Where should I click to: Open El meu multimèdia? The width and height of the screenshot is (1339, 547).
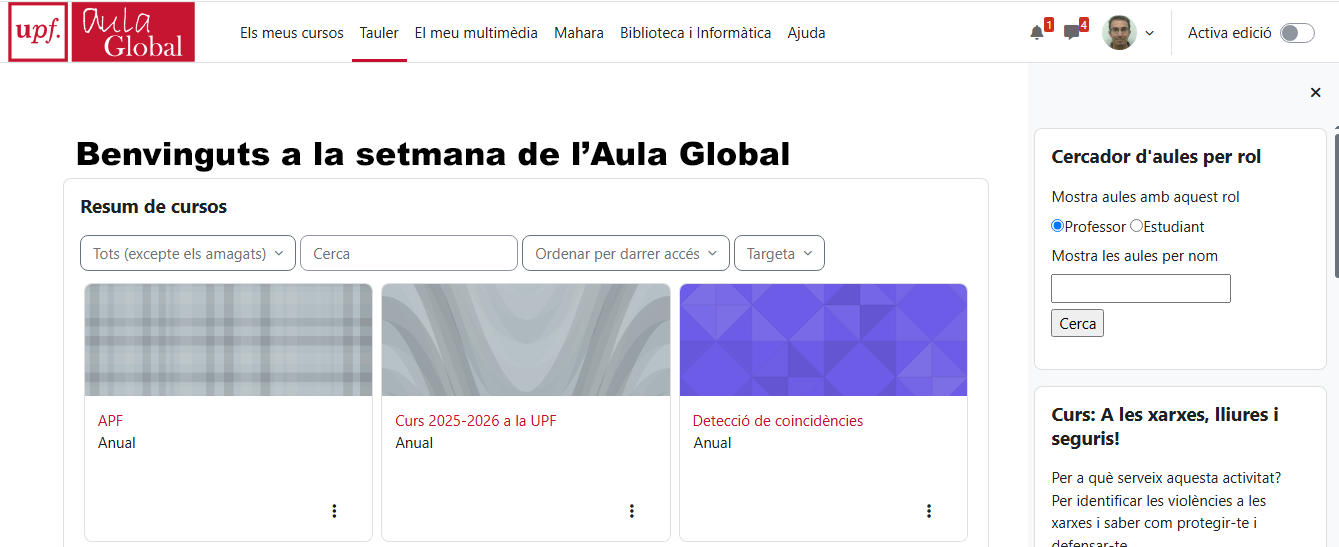476,33
